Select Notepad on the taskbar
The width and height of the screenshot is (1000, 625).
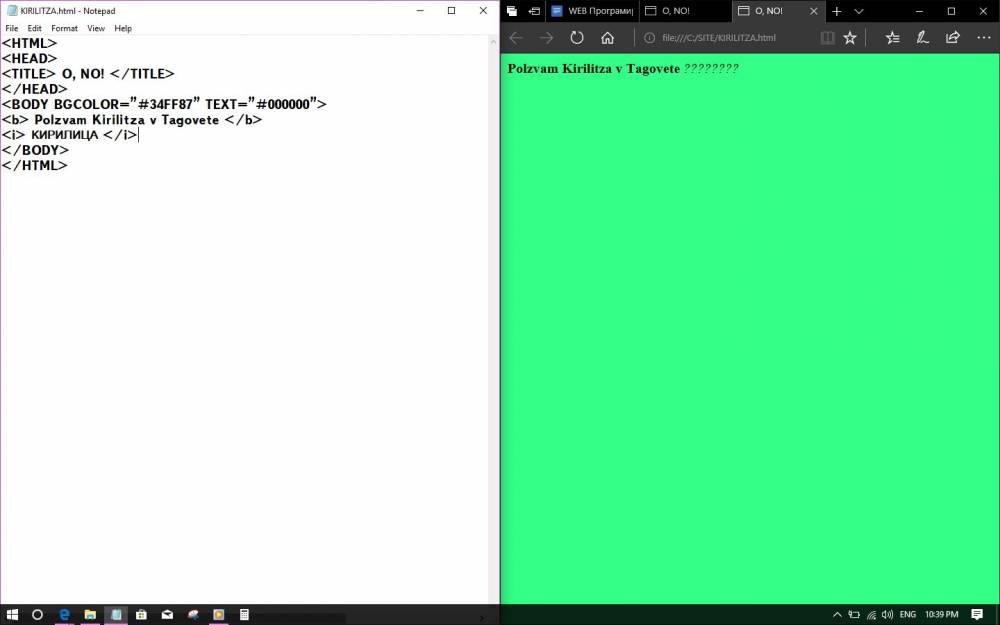point(116,615)
